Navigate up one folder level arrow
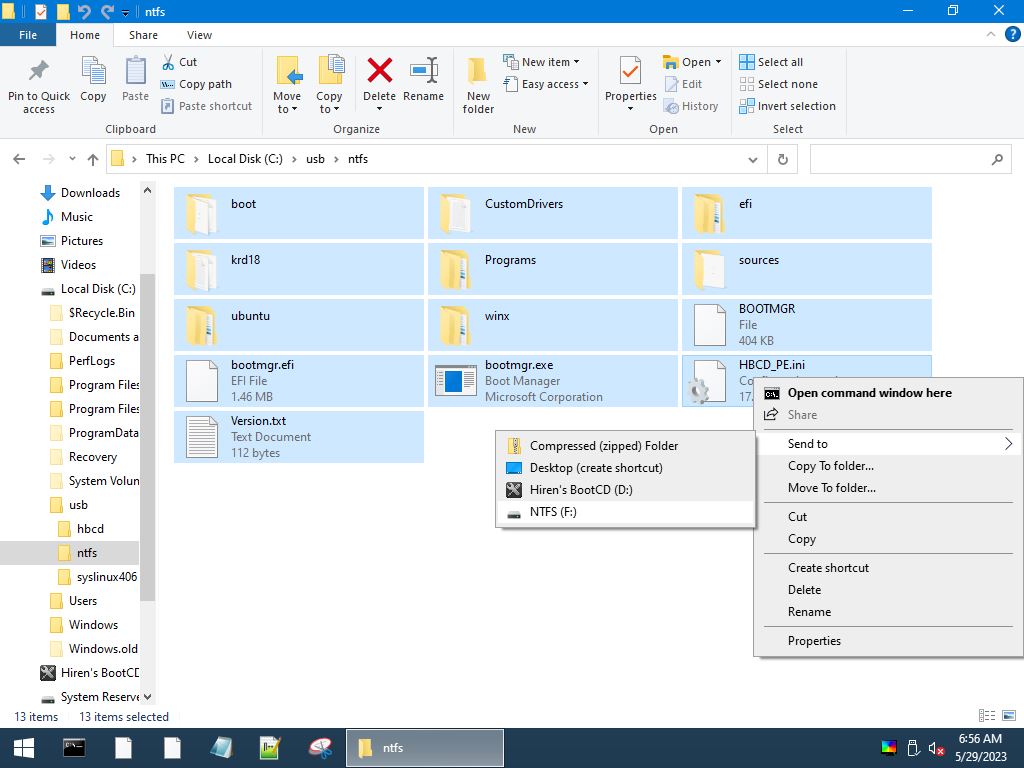This screenshot has height=768, width=1024. 93,159
